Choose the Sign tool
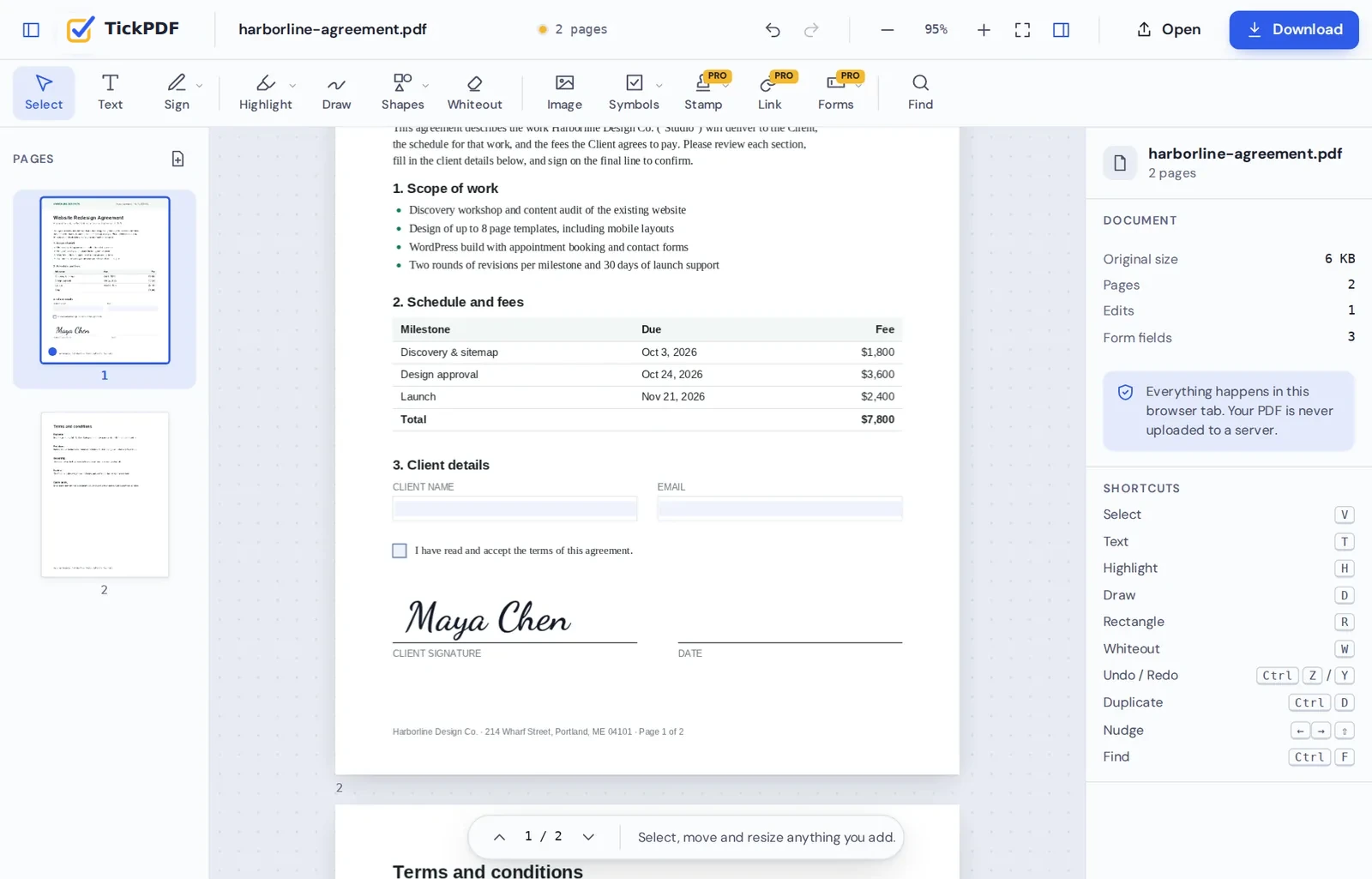Image resolution: width=1372 pixels, height=879 pixels. [x=177, y=92]
